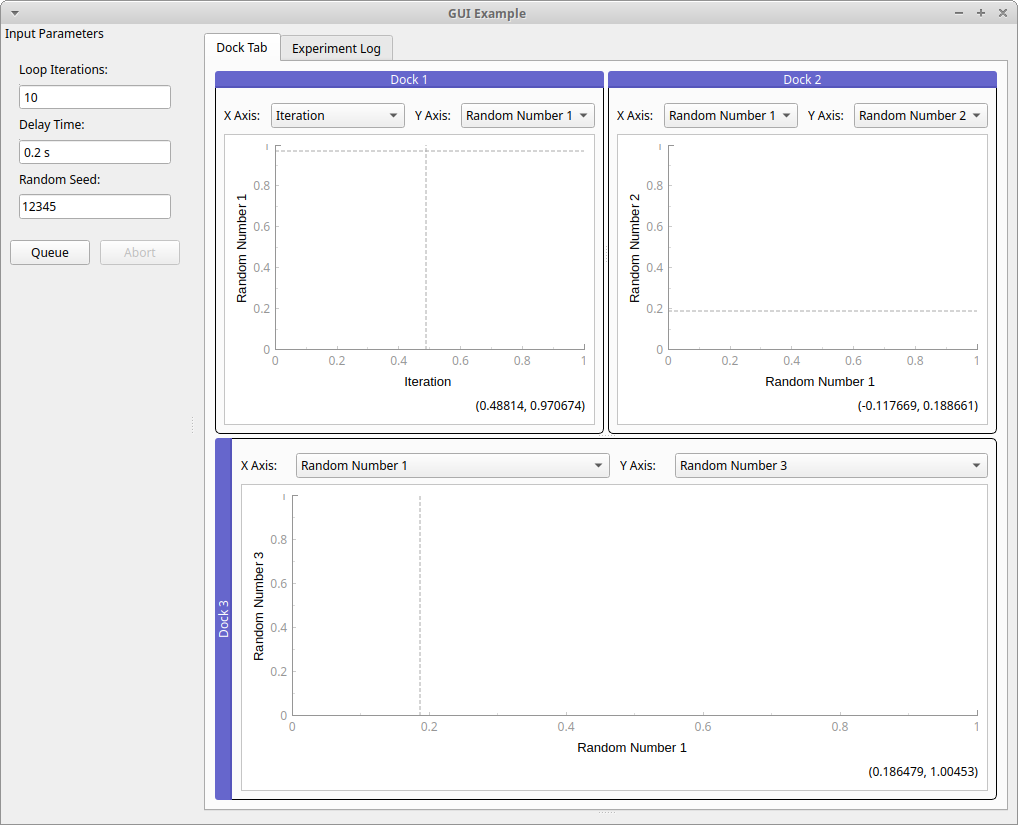
Task: Click the Queue button
Action: pyautogui.click(x=50, y=253)
